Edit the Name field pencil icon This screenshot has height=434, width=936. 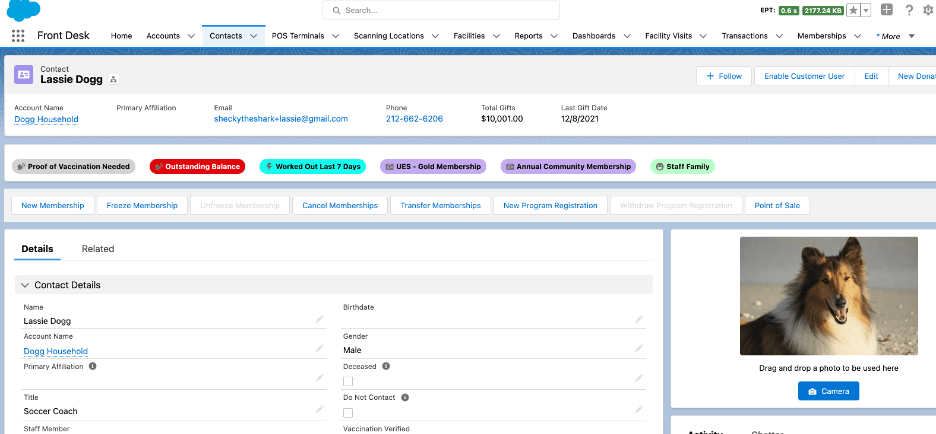click(x=319, y=319)
